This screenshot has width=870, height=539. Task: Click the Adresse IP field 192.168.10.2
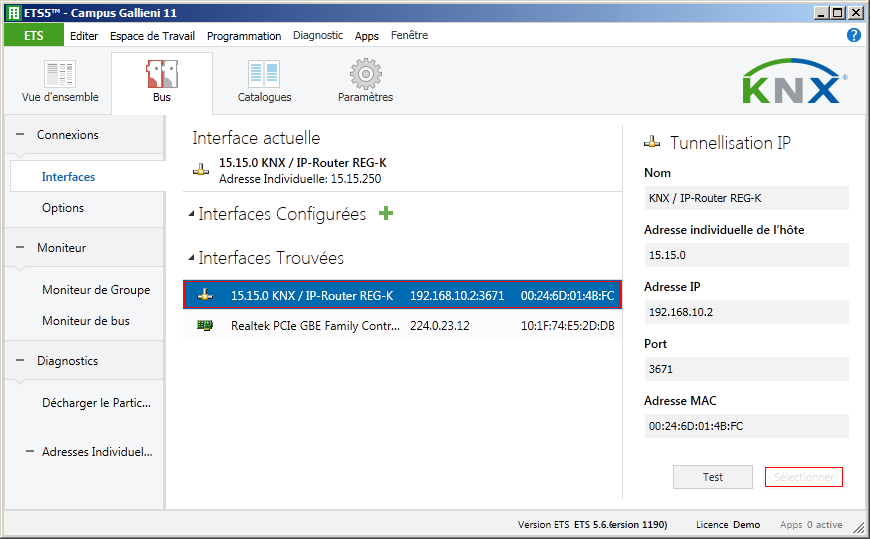click(x=746, y=312)
